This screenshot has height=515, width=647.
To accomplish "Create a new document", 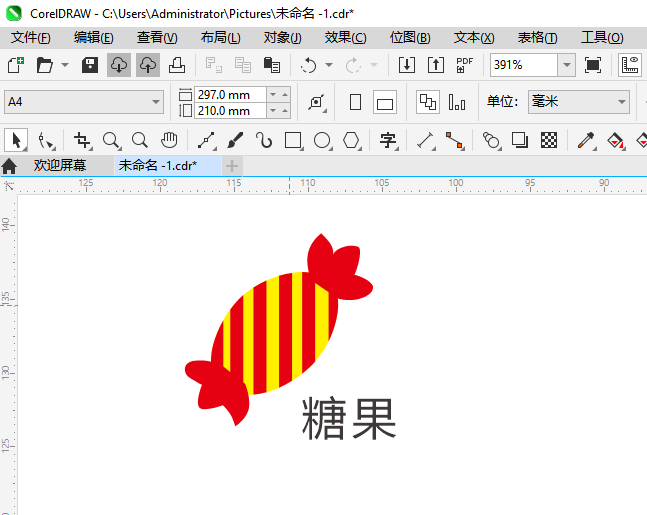I will point(16,65).
